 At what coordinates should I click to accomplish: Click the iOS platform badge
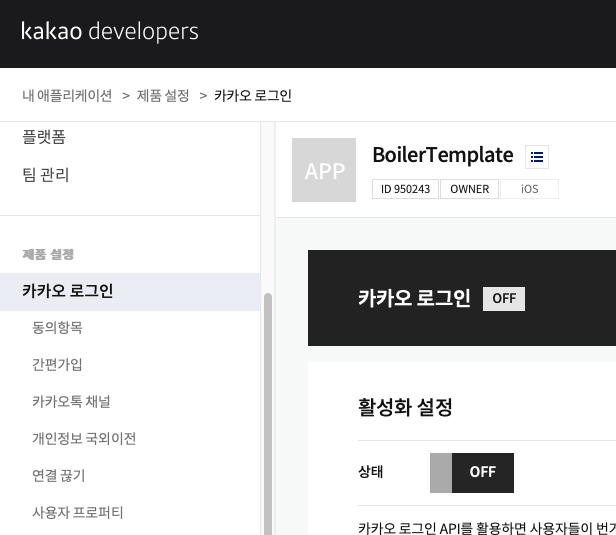click(530, 189)
